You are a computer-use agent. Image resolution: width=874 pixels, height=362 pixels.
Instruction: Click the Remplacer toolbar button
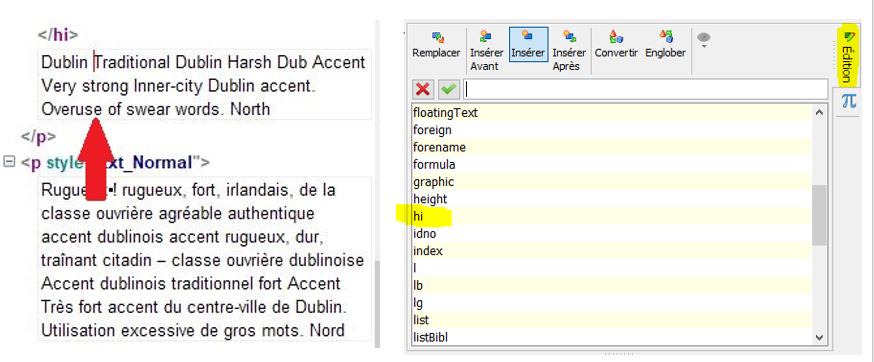click(x=436, y=45)
